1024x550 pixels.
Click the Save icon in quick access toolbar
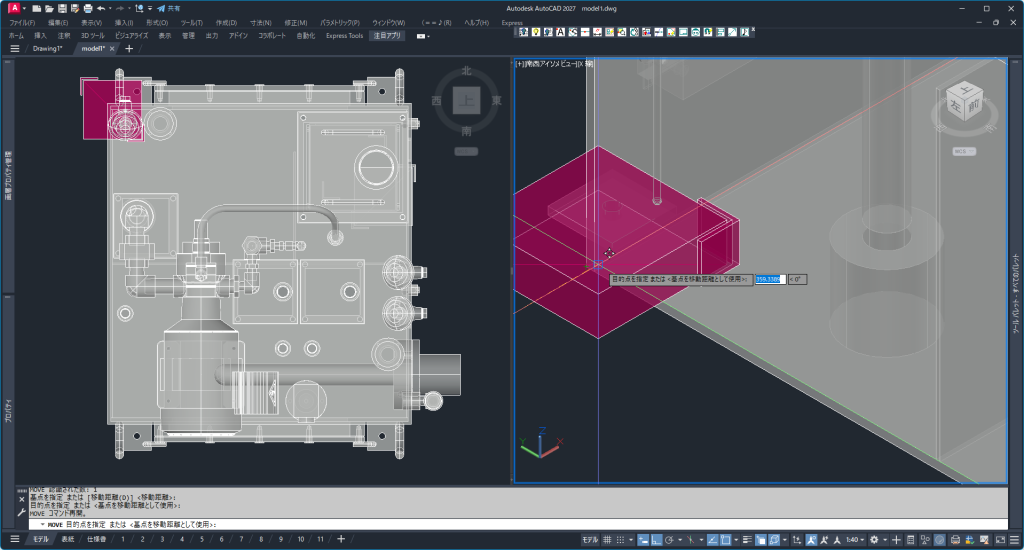pyautogui.click(x=61, y=8)
